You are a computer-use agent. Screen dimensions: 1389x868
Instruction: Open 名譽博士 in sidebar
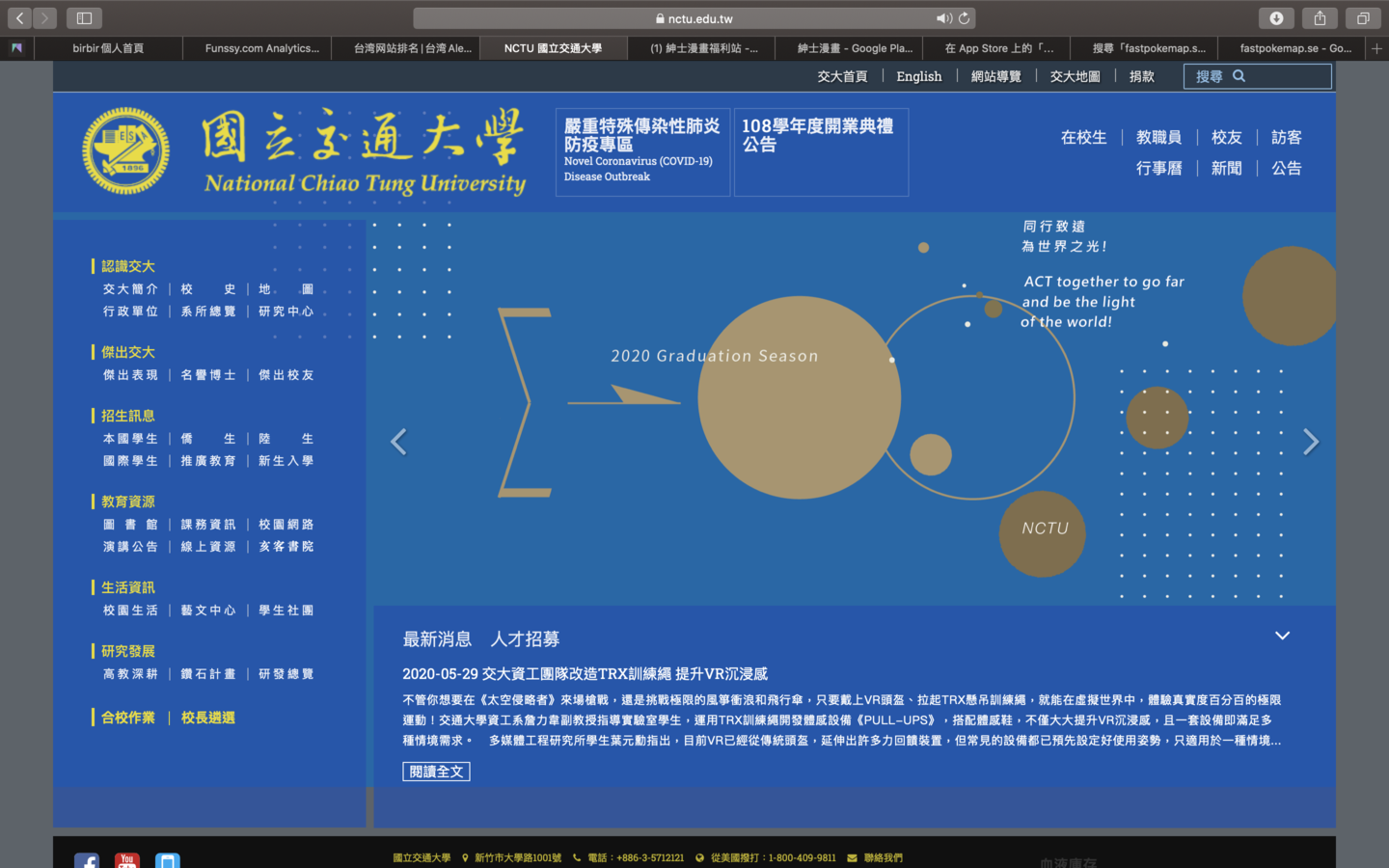208,375
